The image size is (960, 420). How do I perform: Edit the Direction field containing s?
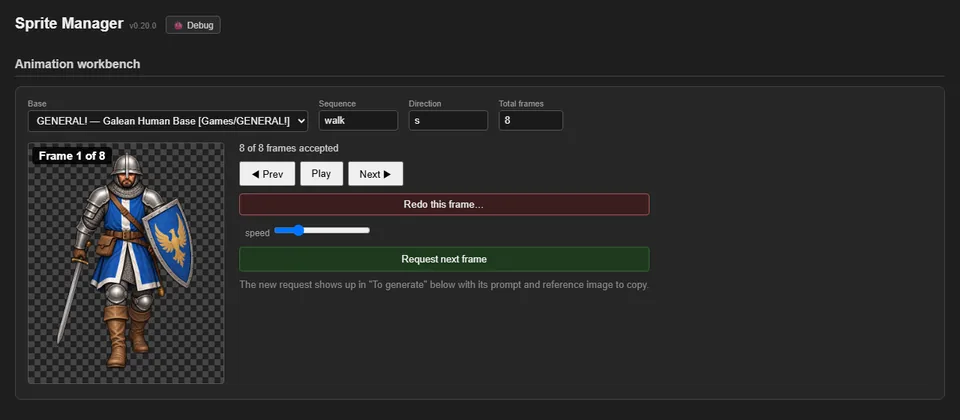pyautogui.click(x=448, y=121)
